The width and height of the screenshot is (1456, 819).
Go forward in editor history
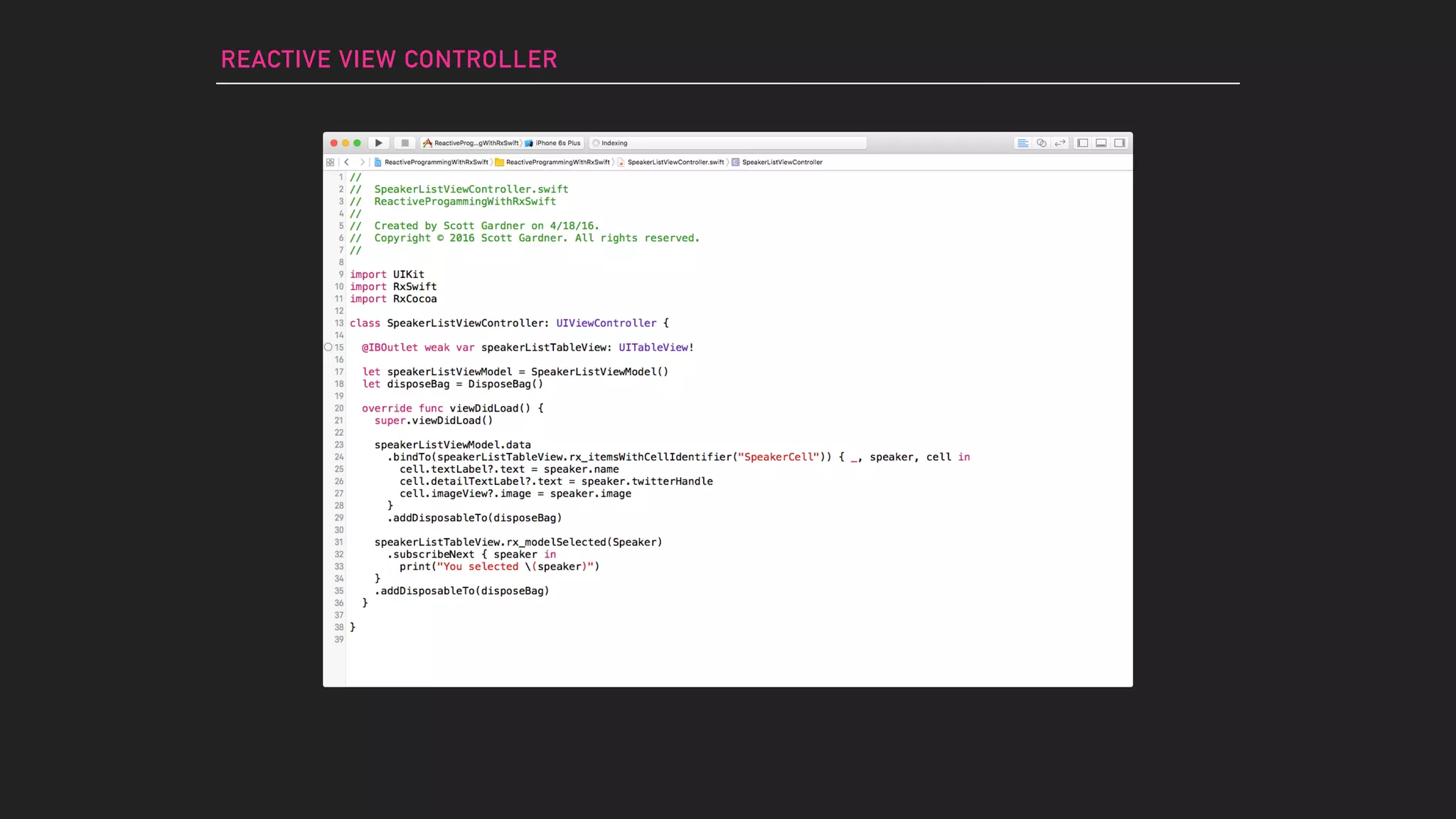[362, 162]
